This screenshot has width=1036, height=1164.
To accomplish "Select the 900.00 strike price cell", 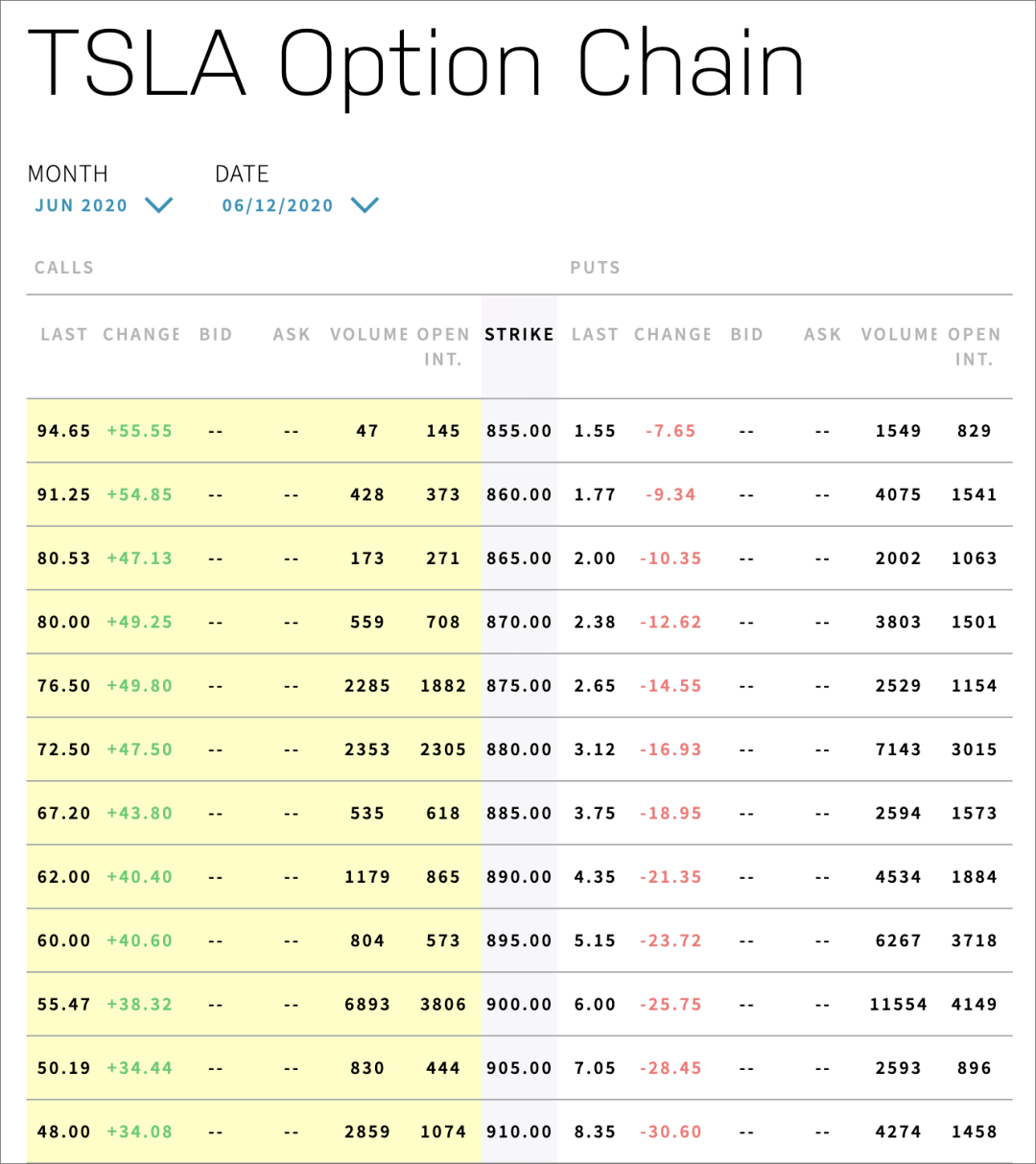I will (519, 1005).
